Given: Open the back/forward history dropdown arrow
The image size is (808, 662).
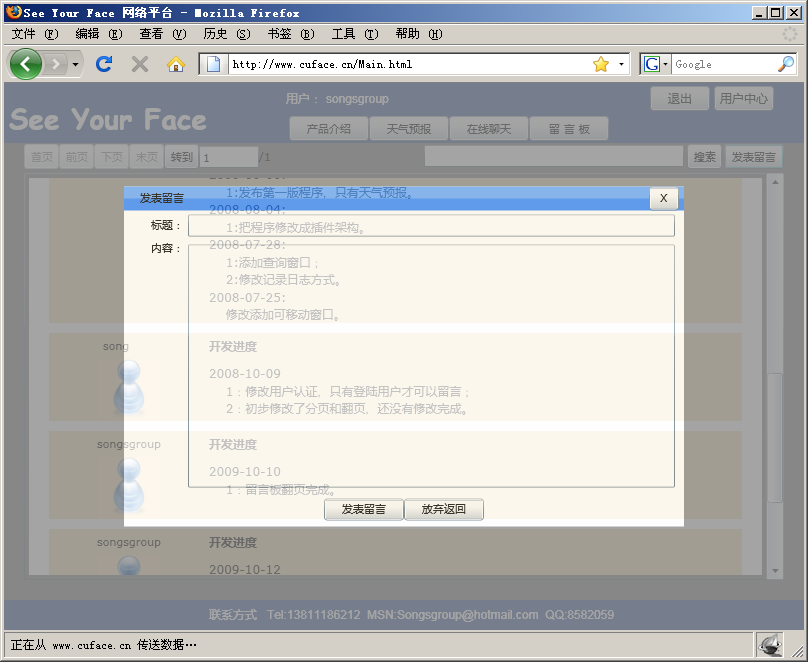Looking at the screenshot, I should click(x=75, y=64).
